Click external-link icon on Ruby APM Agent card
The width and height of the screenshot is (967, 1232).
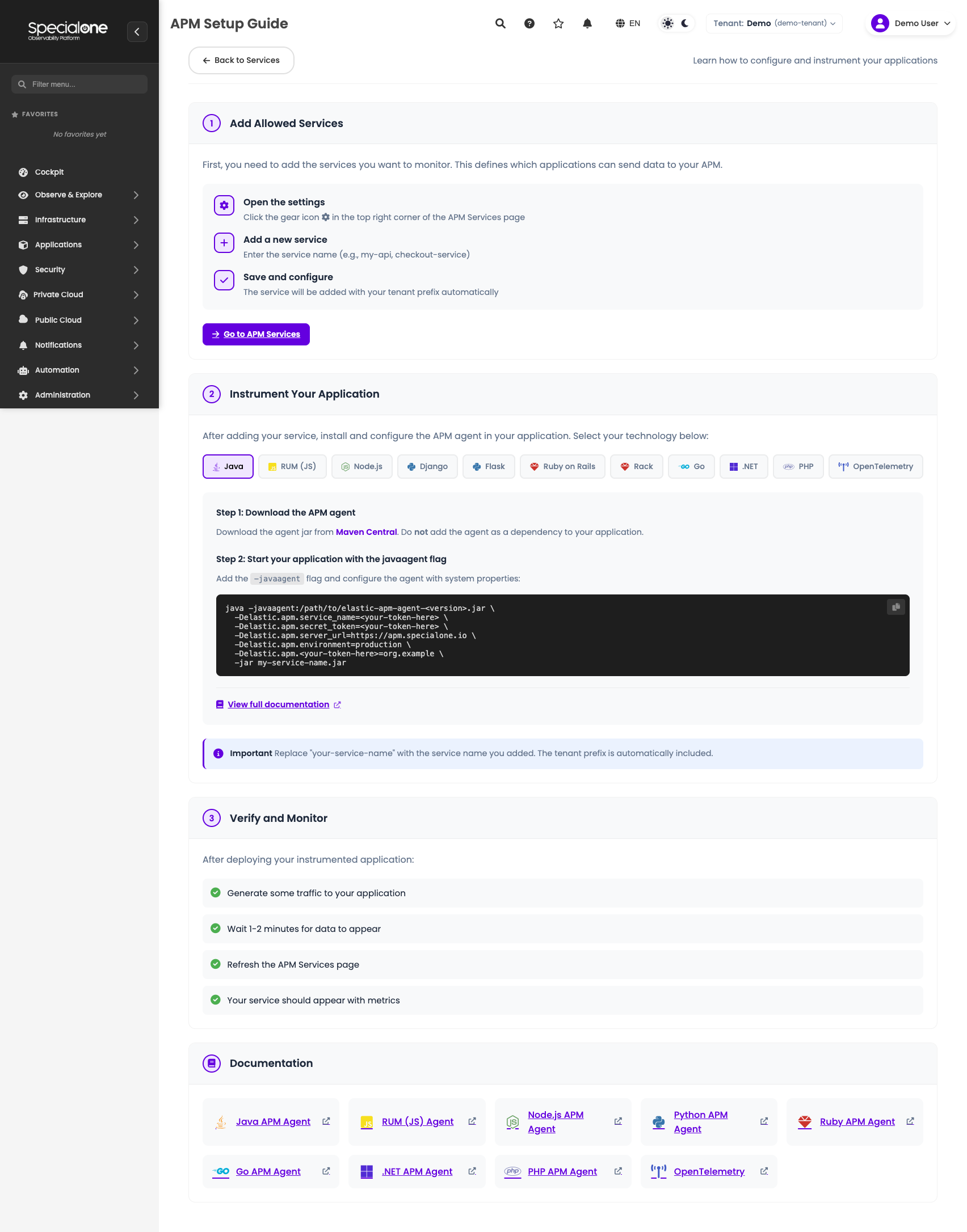pyautogui.click(x=910, y=1121)
